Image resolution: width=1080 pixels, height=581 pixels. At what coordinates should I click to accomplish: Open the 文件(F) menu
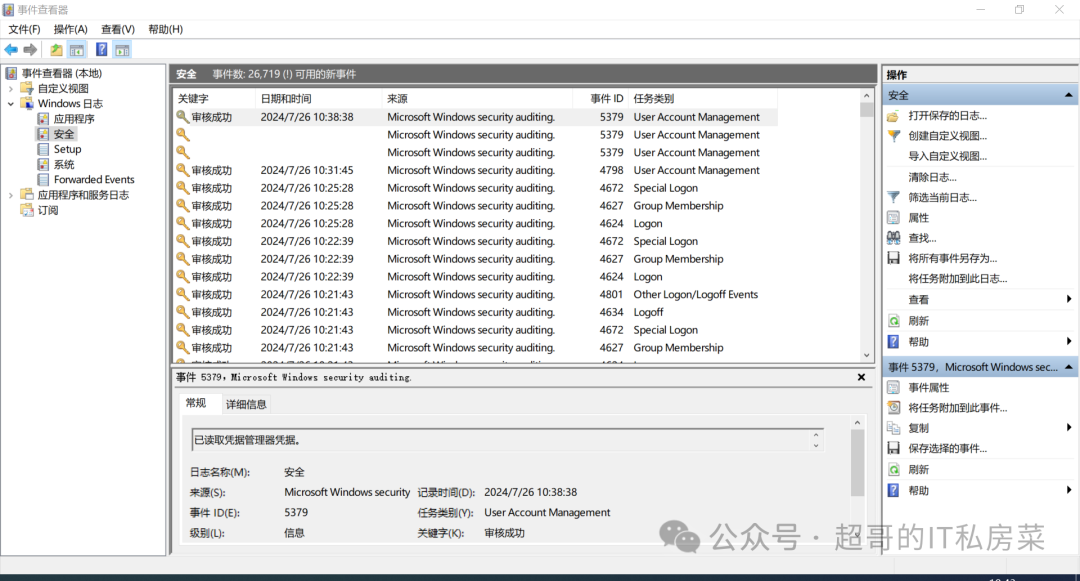pos(24,29)
